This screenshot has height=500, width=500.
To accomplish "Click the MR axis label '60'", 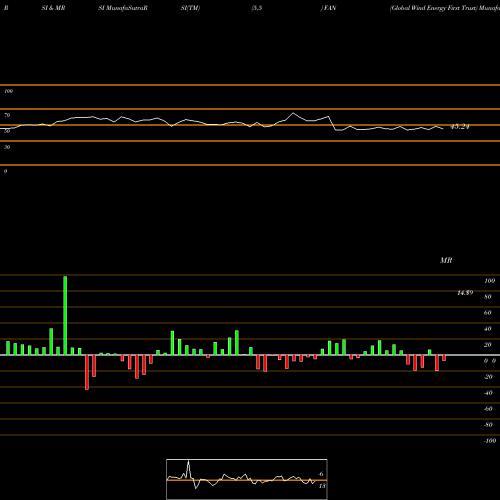I will 488,313.
